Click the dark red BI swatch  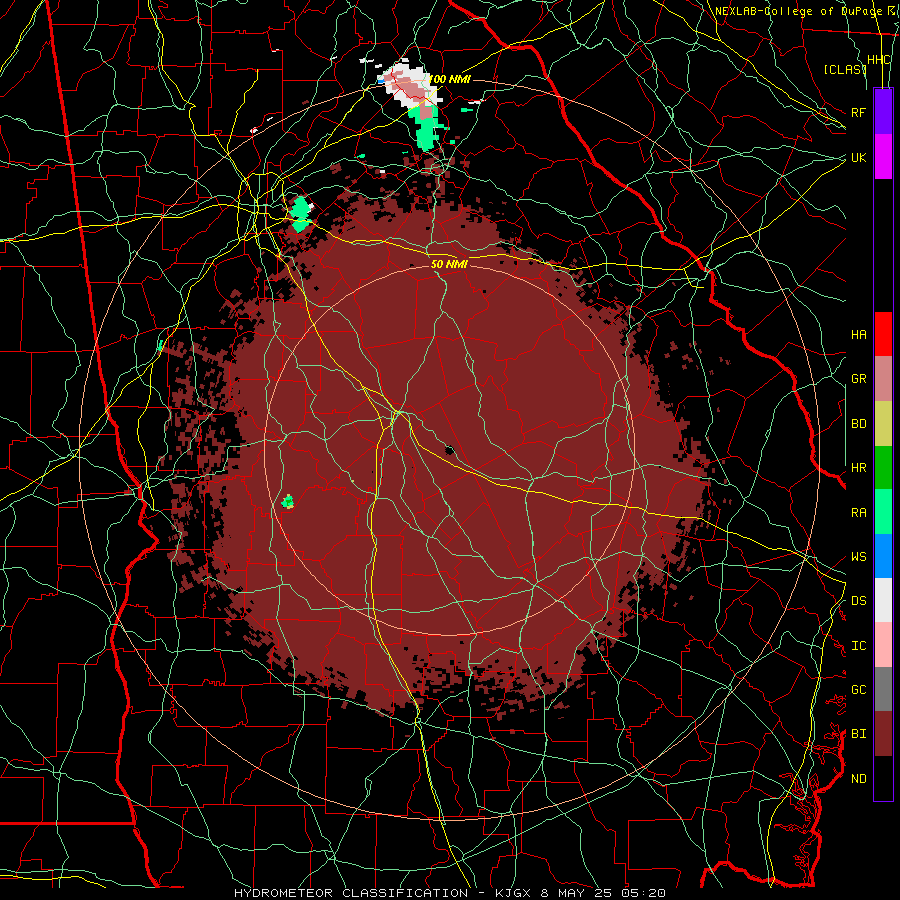pyautogui.click(x=883, y=734)
